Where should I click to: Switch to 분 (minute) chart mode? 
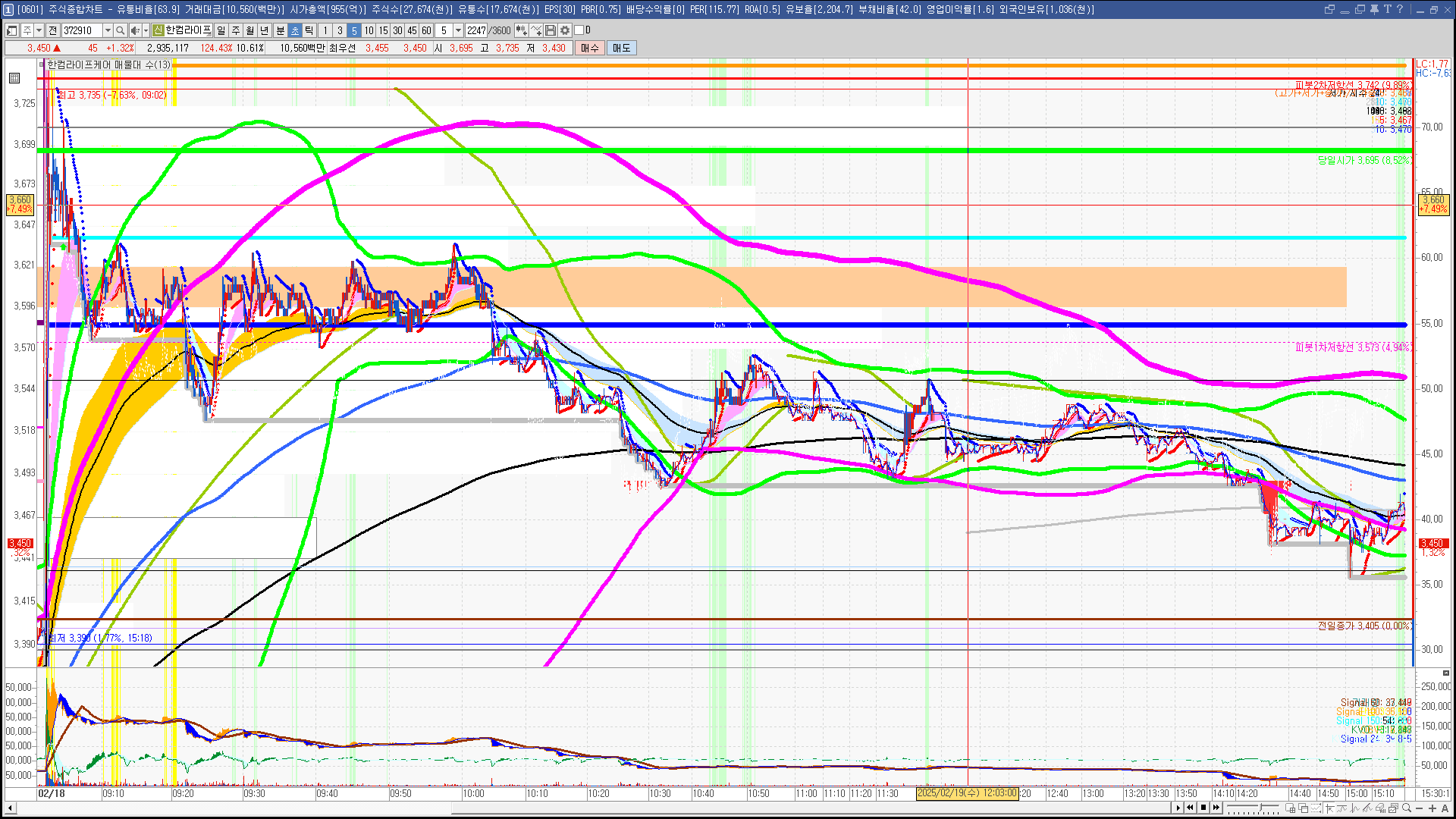(280, 30)
